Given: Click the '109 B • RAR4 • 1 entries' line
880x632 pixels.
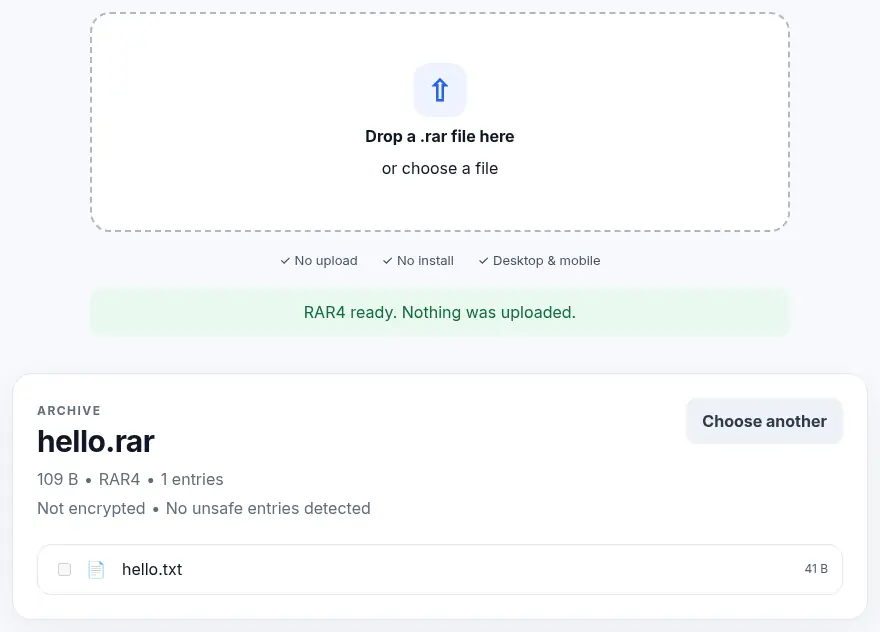Looking at the screenshot, I should [130, 479].
